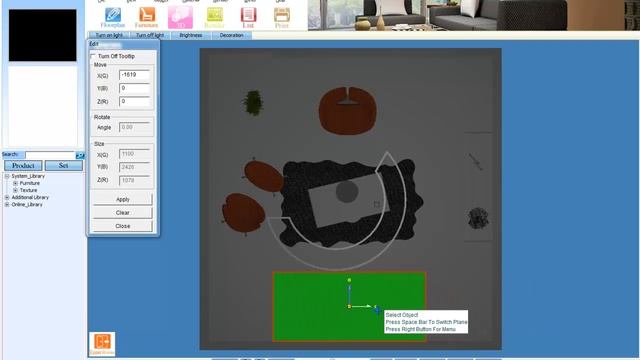Open the Decoration tab
This screenshot has width=640, height=360.
coord(231,36)
